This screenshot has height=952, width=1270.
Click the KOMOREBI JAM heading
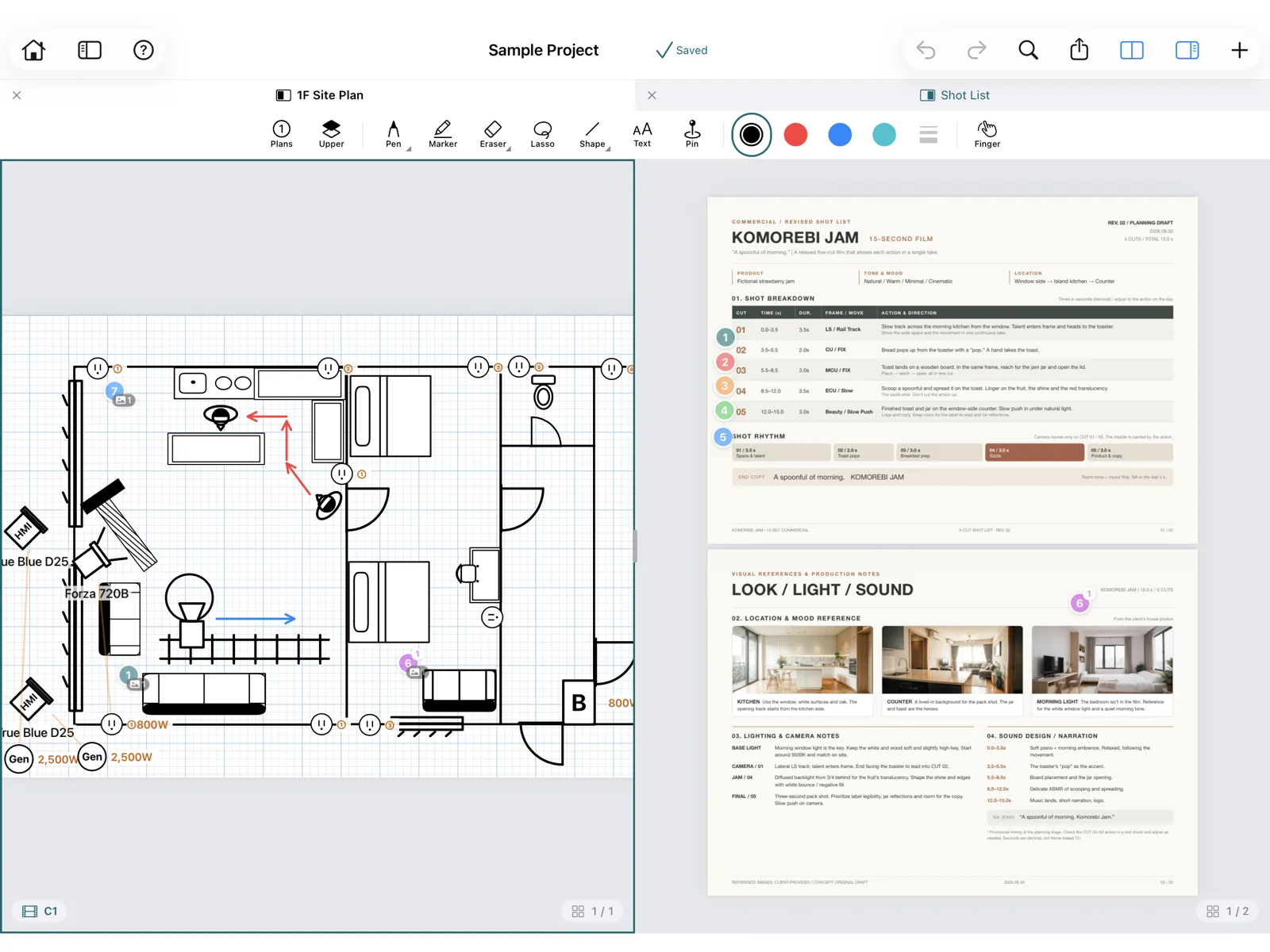pos(795,238)
